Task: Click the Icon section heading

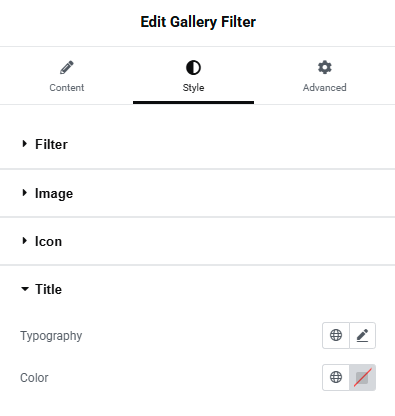Action: (48, 241)
